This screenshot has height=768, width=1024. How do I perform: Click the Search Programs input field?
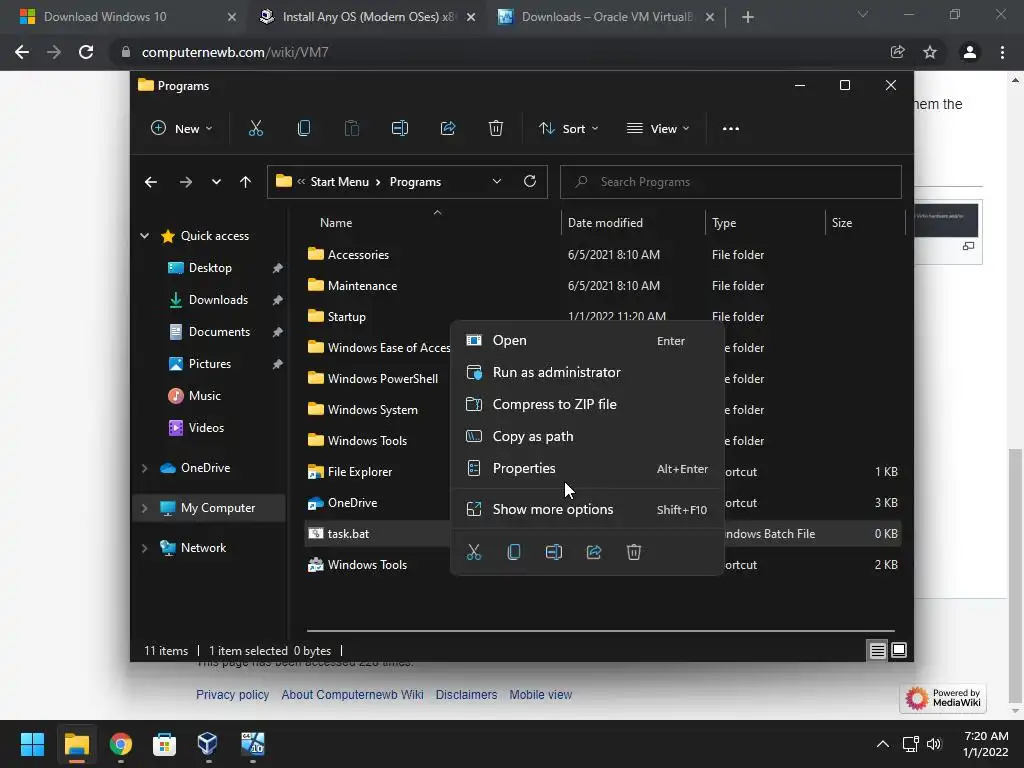point(731,182)
